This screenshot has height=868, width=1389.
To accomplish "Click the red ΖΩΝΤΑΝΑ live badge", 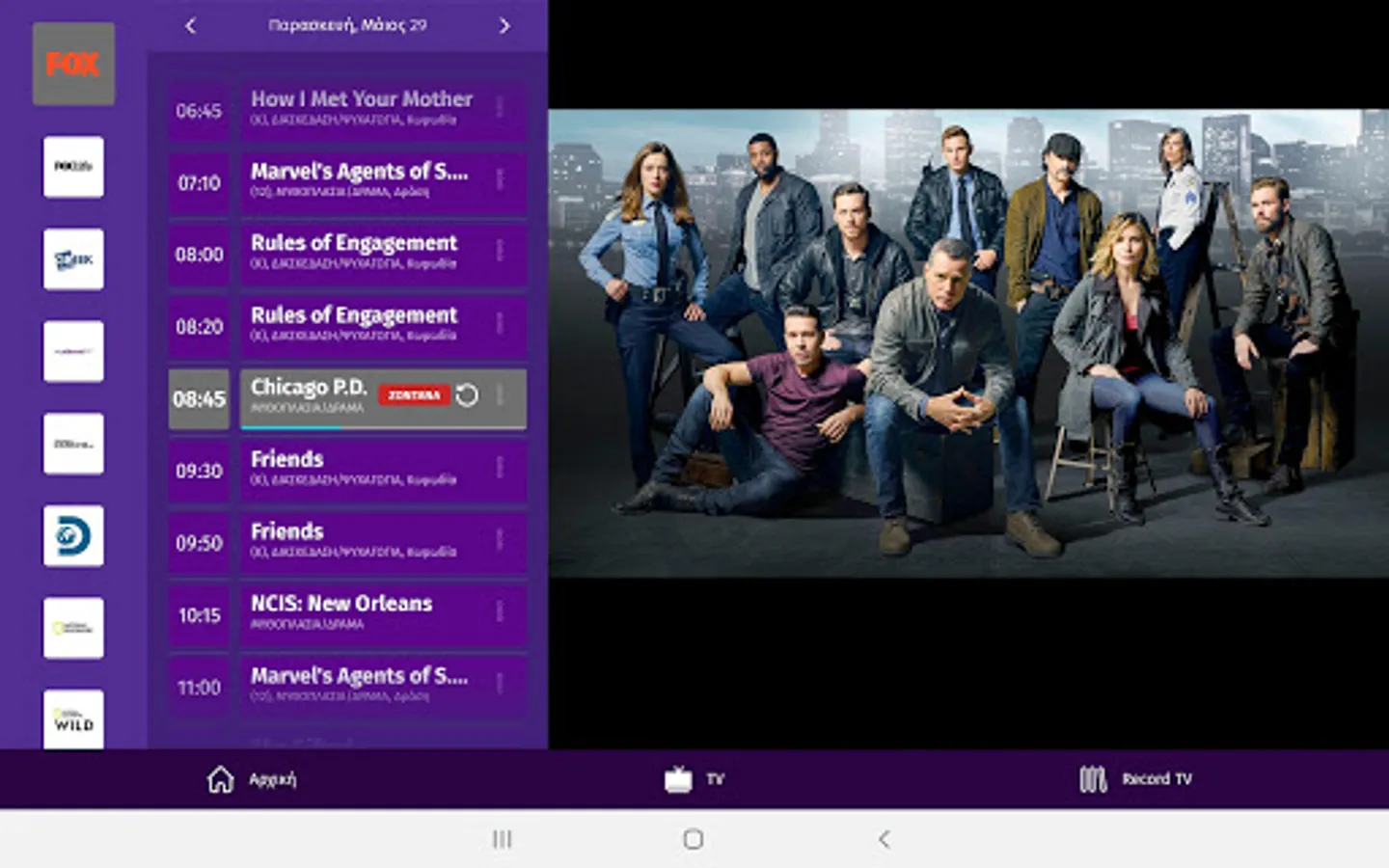I will [x=414, y=395].
